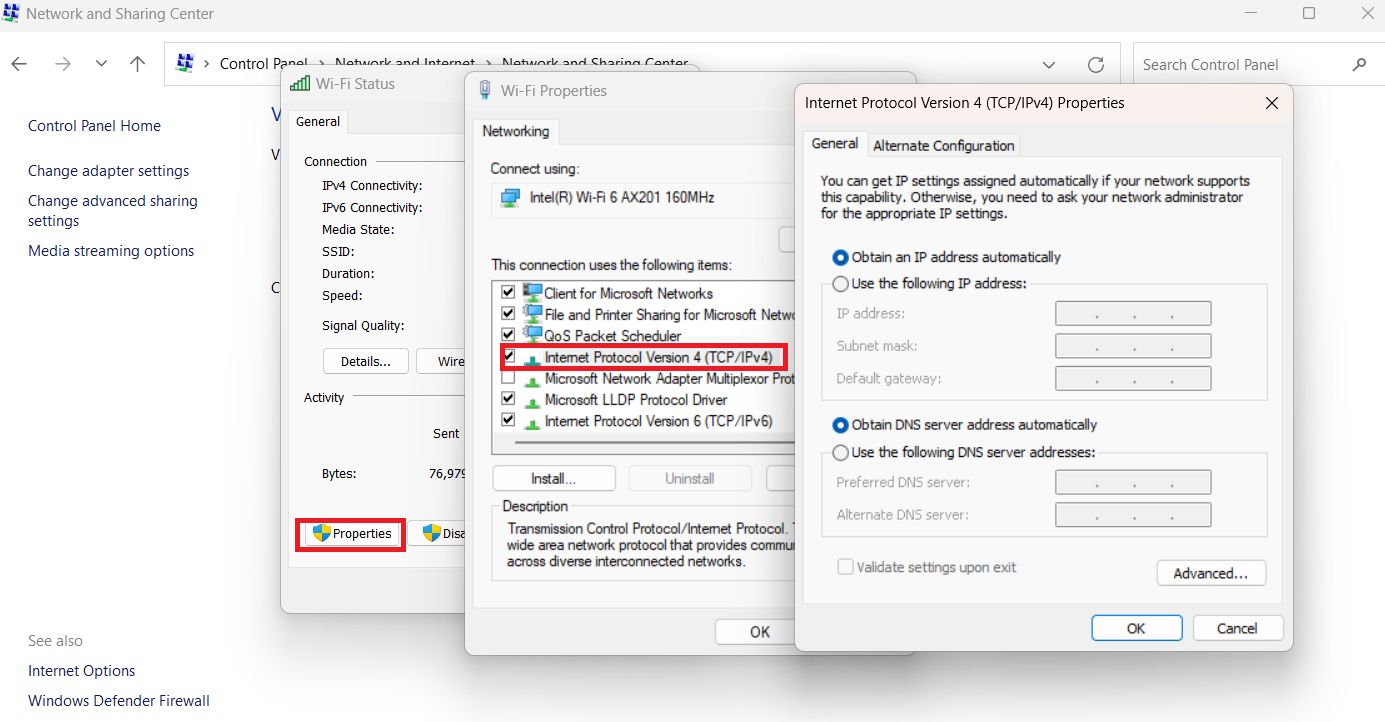Screen dimensions: 1385x722
Task: Click the Network Adapter Multiplexor item icon
Action: pyautogui.click(x=532, y=380)
